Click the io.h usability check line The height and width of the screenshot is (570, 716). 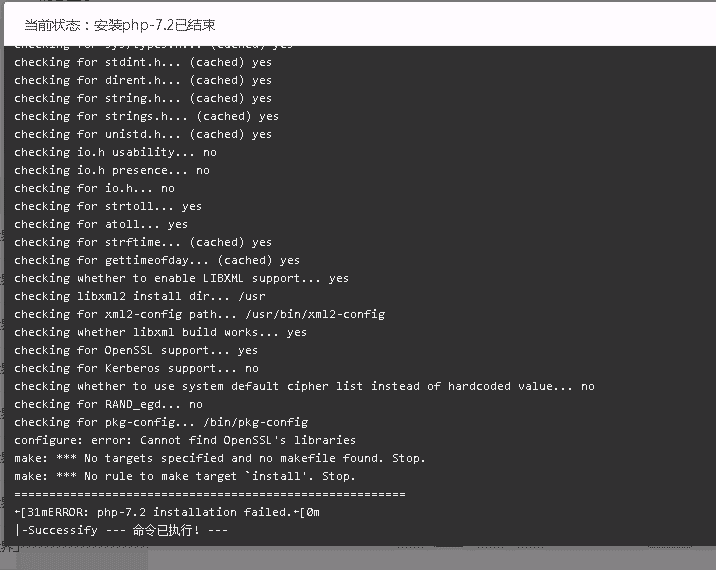coord(116,153)
